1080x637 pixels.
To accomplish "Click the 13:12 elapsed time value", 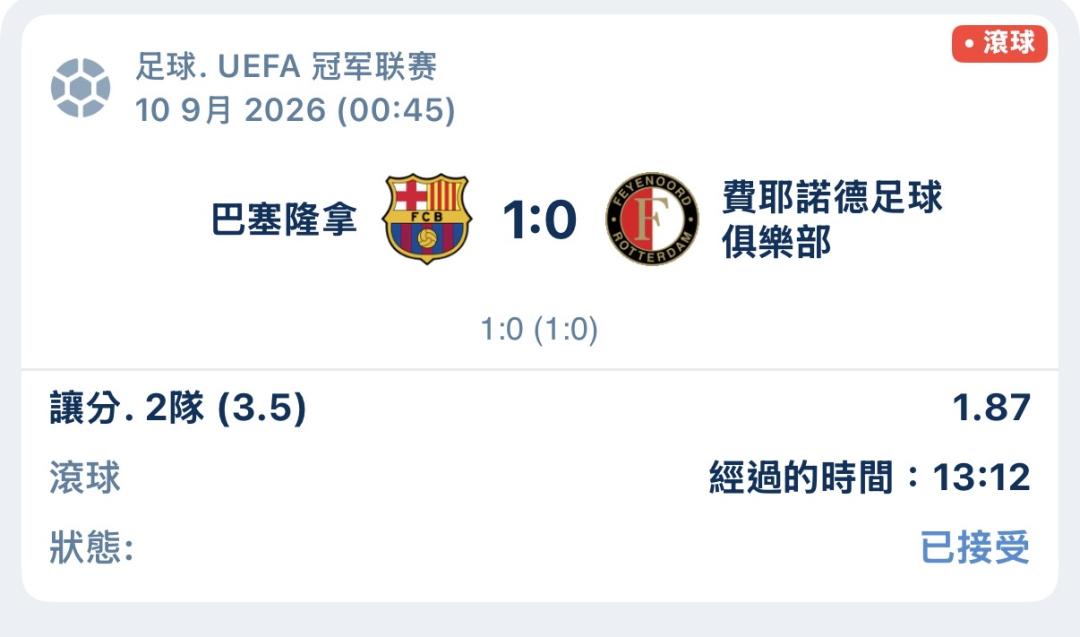I will (x=982, y=477).
